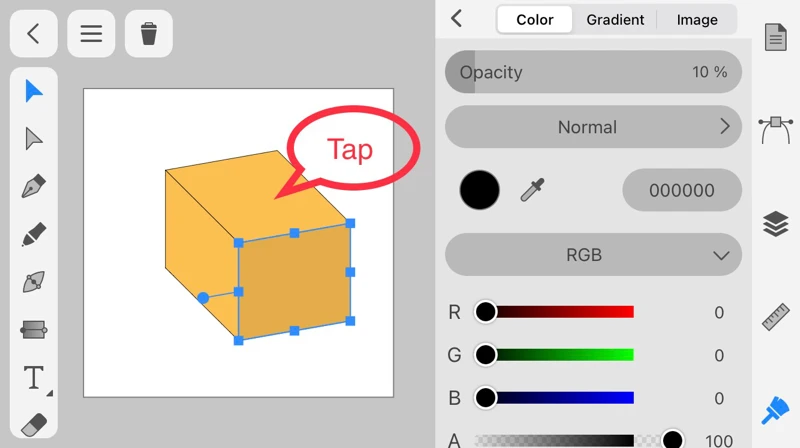The height and width of the screenshot is (448, 800).
Task: Go back from the Color panel
Action: pos(457,19)
